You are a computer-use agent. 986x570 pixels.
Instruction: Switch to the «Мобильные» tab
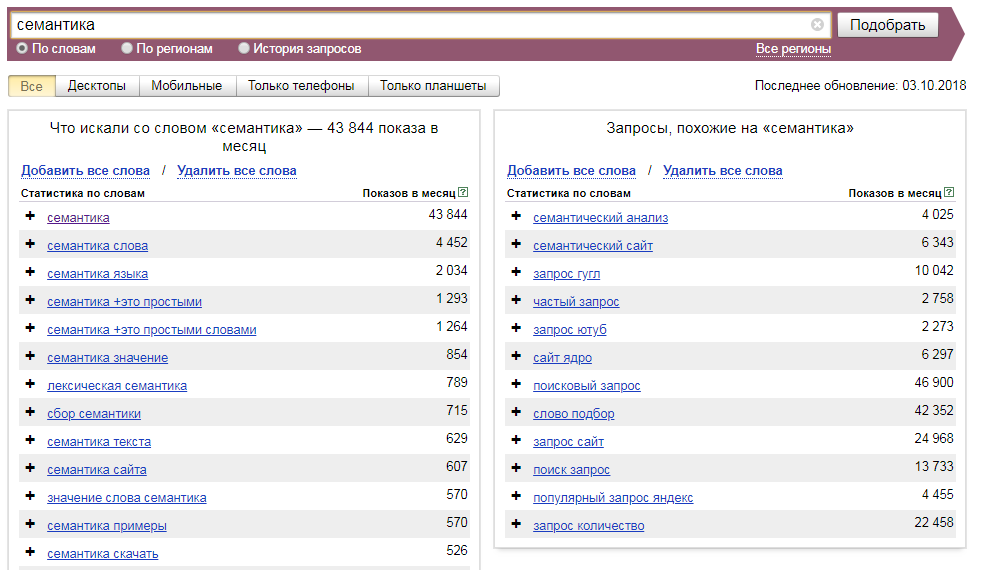187,86
